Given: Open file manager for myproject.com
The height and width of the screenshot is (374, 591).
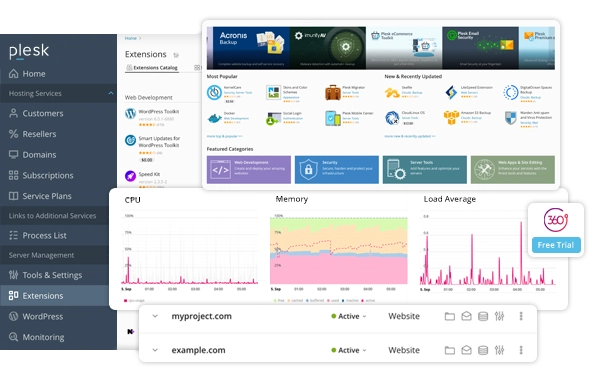Looking at the screenshot, I should [x=450, y=316].
